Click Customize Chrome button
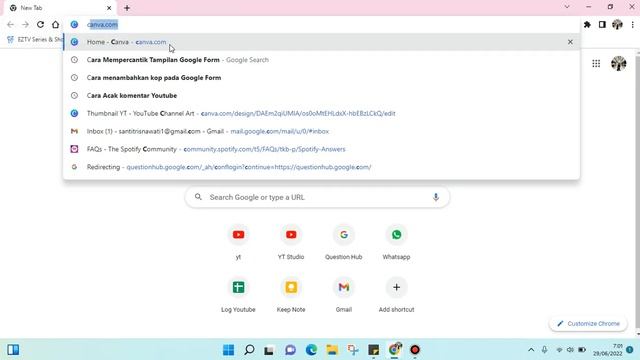The width and height of the screenshot is (640, 360). pos(588,323)
